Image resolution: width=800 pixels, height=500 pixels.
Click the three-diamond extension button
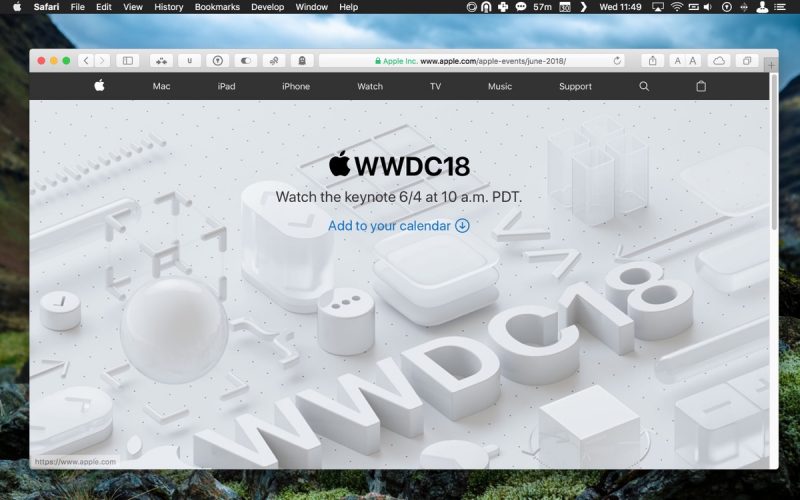pyautogui.click(x=161, y=61)
